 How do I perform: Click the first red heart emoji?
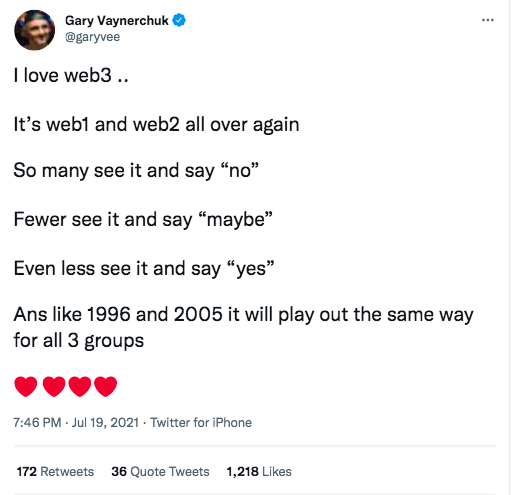(26, 386)
